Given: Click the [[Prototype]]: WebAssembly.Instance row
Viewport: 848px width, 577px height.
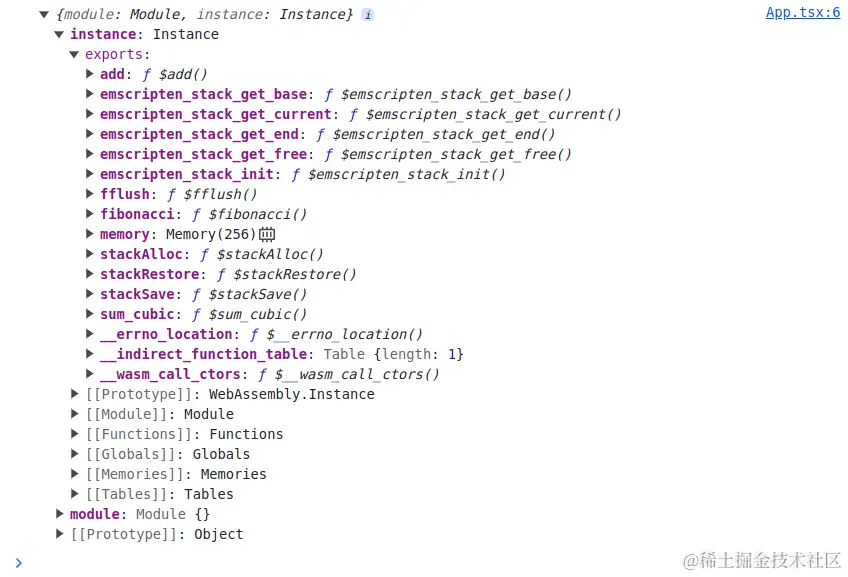Looking at the screenshot, I should click(223, 394).
